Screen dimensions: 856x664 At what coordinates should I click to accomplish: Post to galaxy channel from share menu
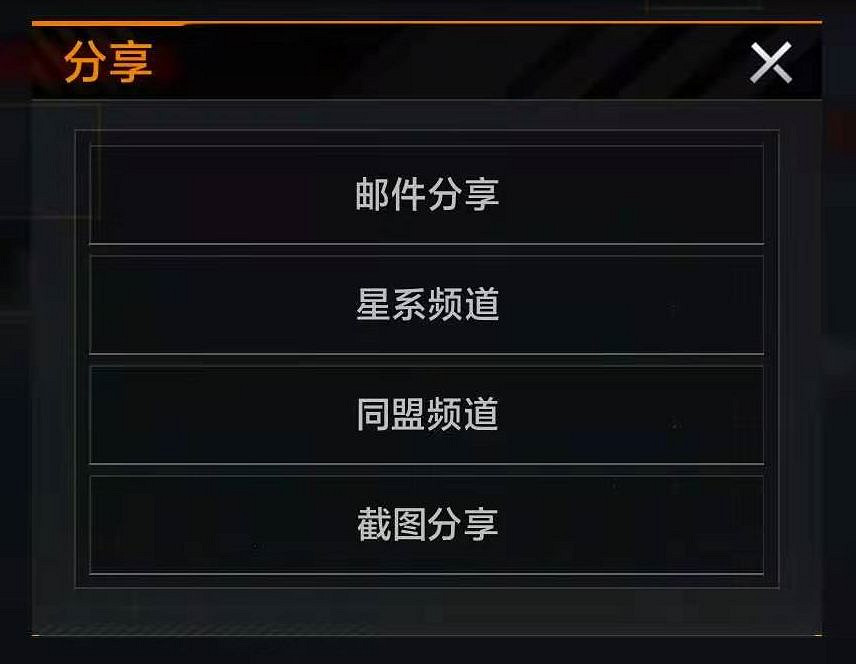(x=428, y=303)
